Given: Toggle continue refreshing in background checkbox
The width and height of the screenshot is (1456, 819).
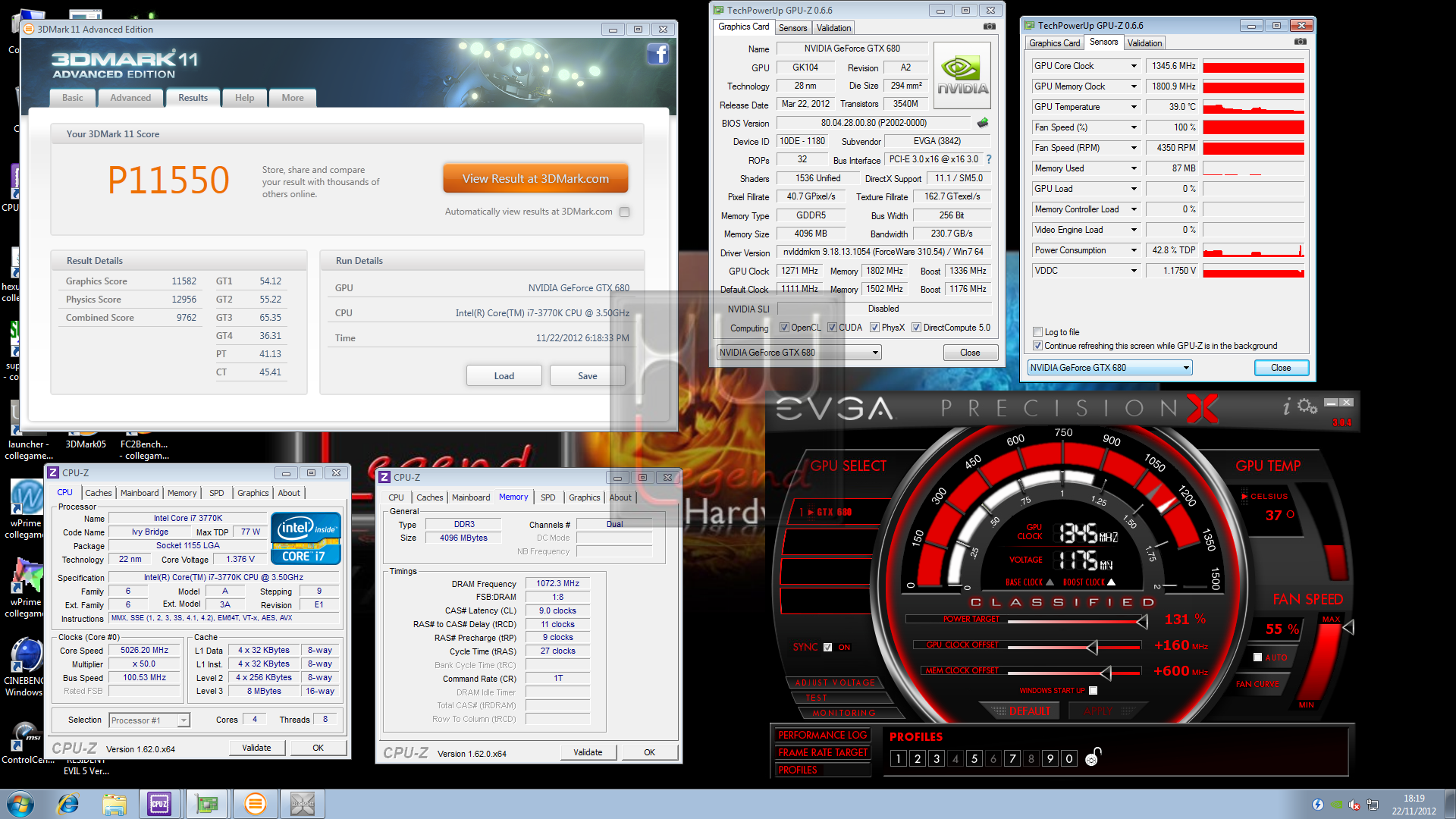Looking at the screenshot, I should (1037, 346).
